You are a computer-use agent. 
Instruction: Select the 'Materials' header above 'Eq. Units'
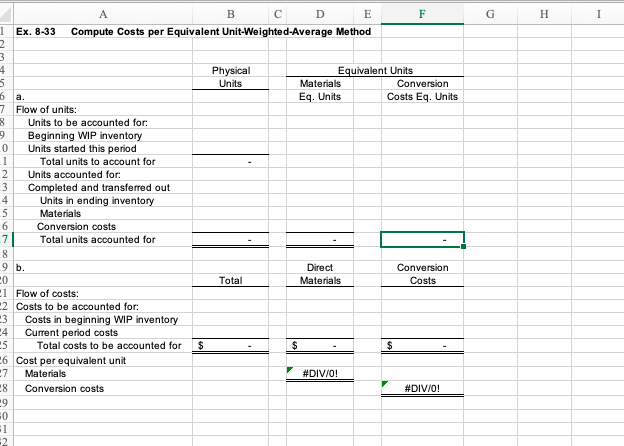[x=320, y=84]
